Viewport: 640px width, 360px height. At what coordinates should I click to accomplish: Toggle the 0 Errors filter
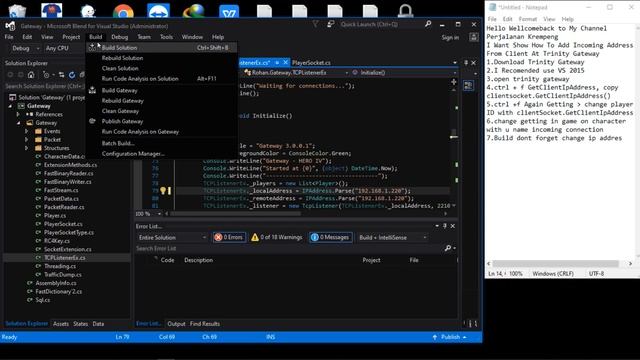(229, 237)
